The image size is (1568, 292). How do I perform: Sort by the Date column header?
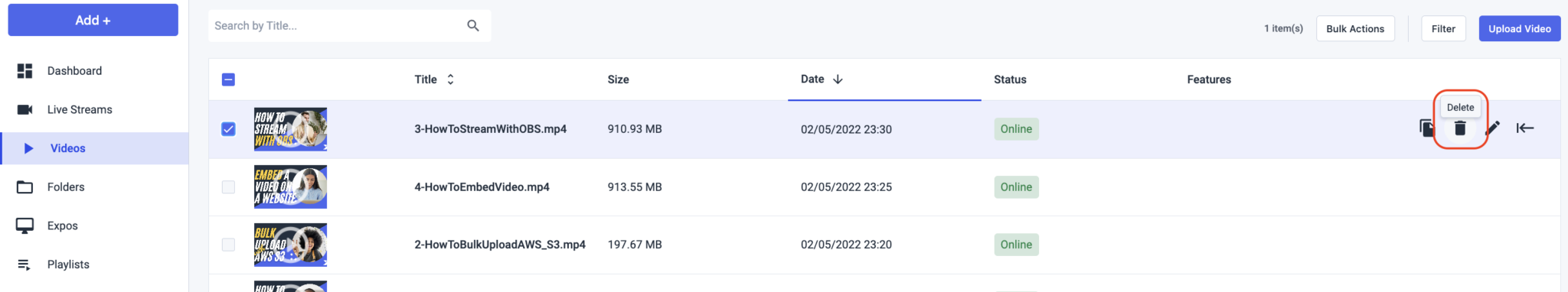coord(812,79)
